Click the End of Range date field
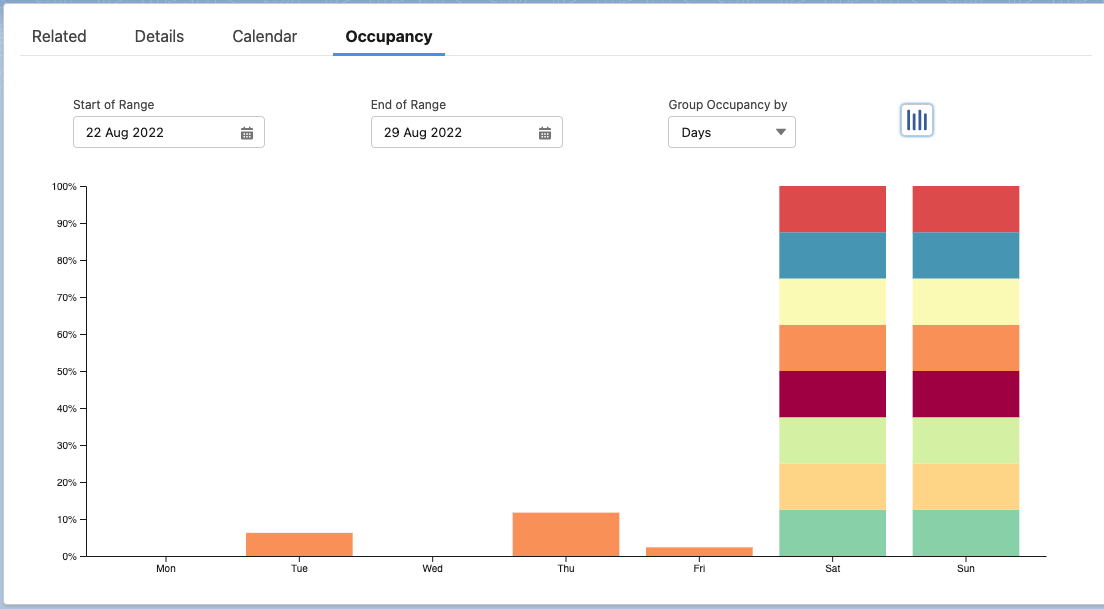1104x609 pixels. point(453,133)
